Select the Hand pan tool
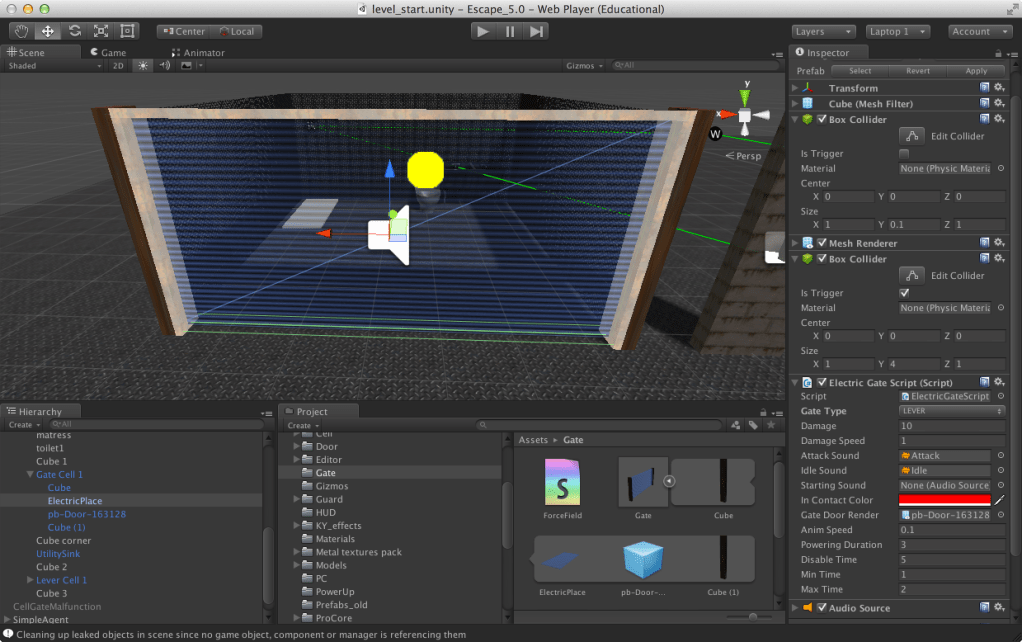 21,31
